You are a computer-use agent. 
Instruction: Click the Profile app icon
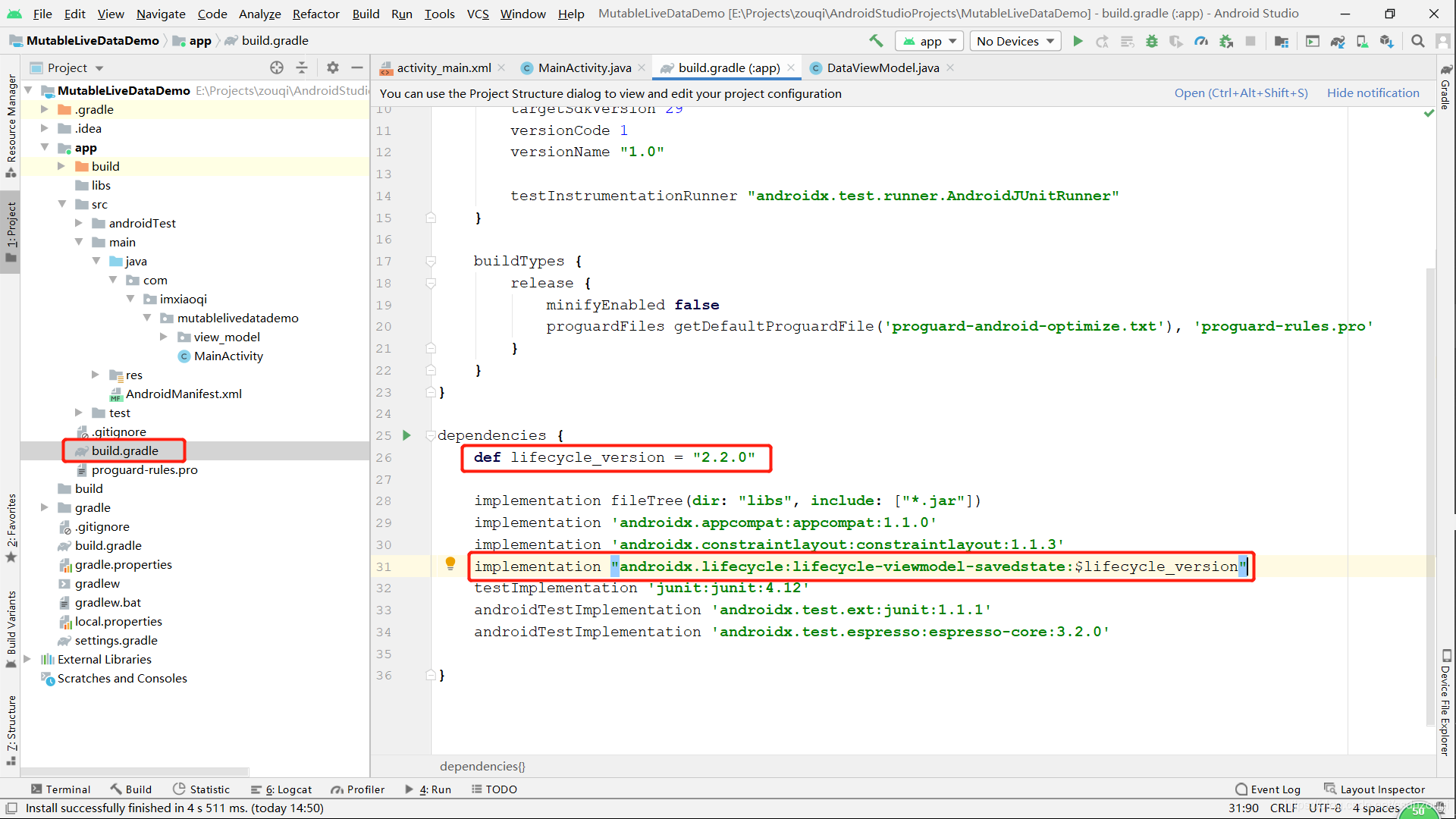(x=1201, y=41)
